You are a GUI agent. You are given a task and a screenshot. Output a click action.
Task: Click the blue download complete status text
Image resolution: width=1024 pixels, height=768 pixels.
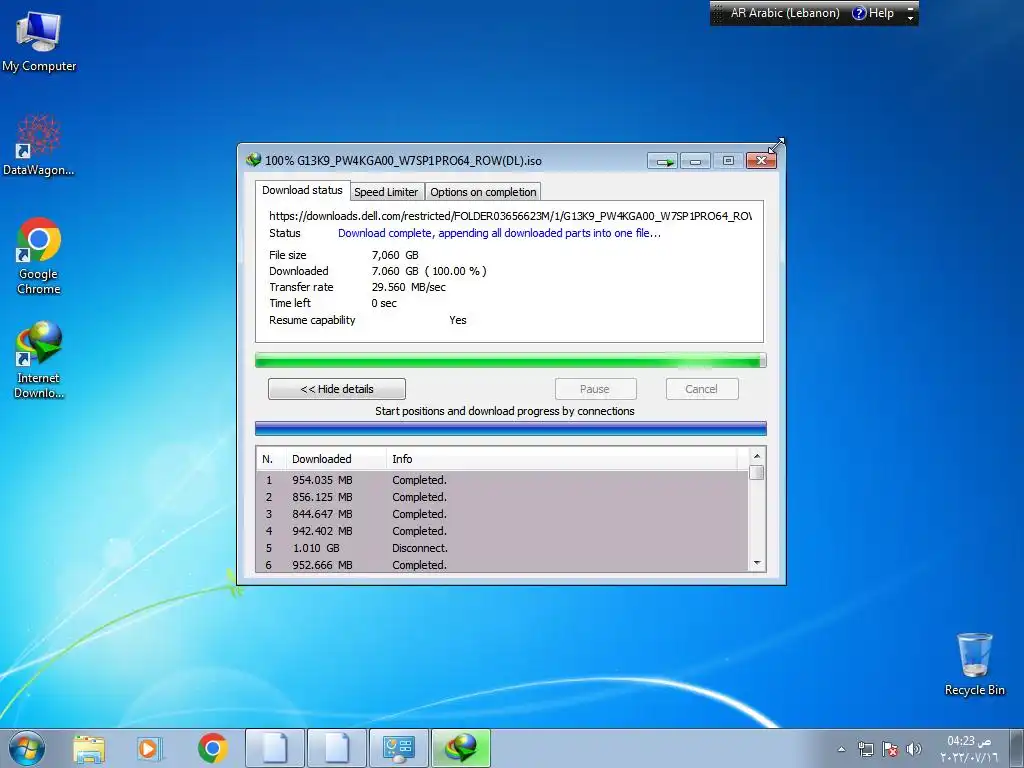point(499,233)
